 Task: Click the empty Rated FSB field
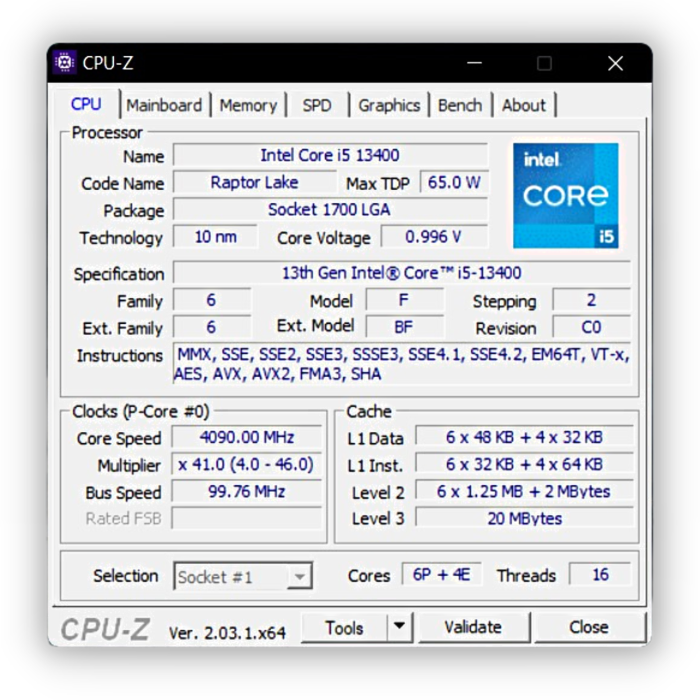pyautogui.click(x=246, y=518)
